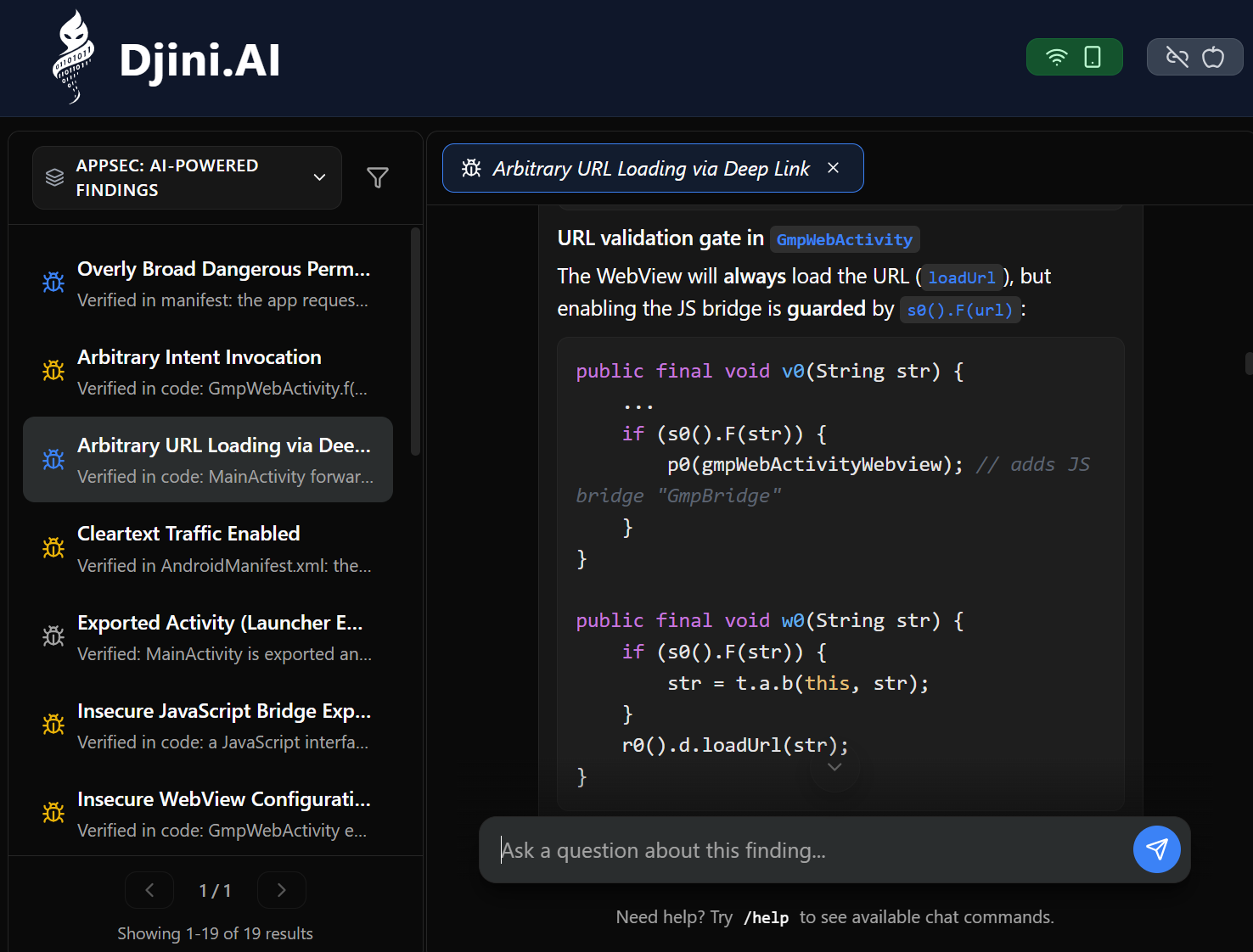
Task: Click the findings list scrollbar
Action: pos(415,341)
